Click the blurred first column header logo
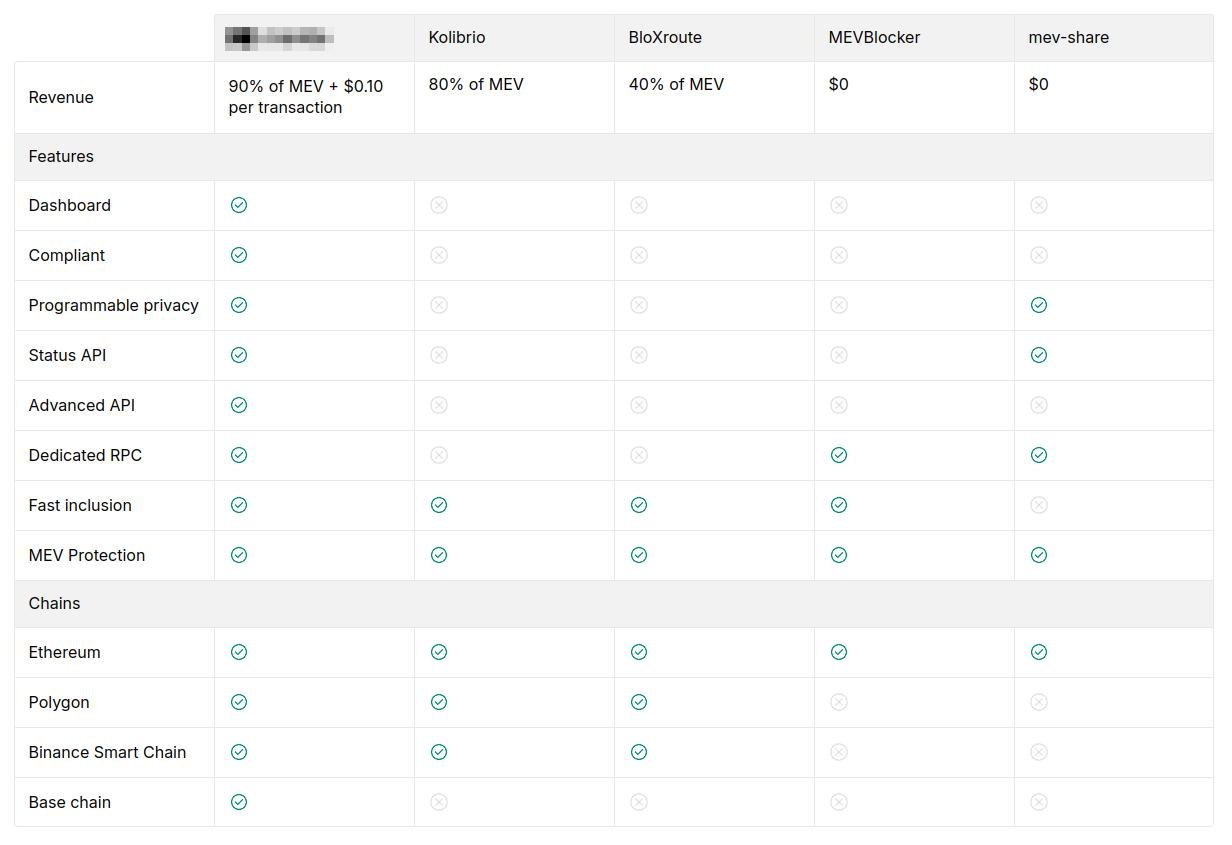1232x845 pixels. click(x=279, y=39)
